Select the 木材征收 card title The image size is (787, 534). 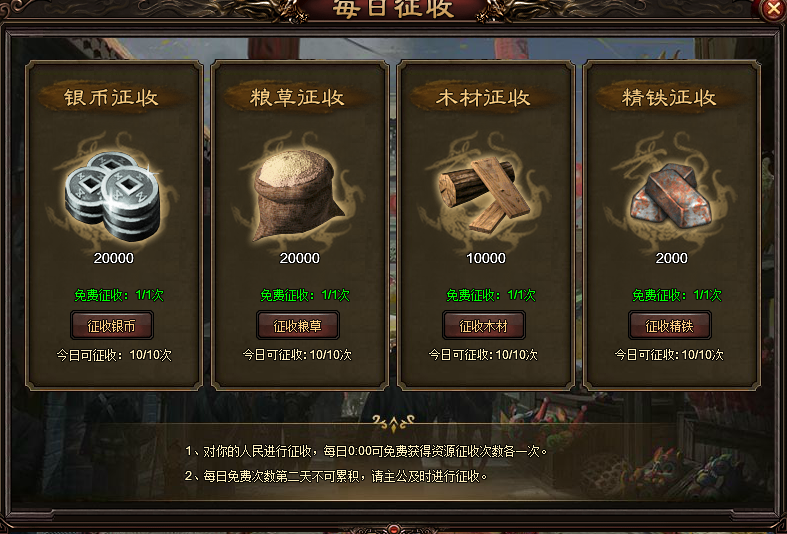click(x=483, y=97)
